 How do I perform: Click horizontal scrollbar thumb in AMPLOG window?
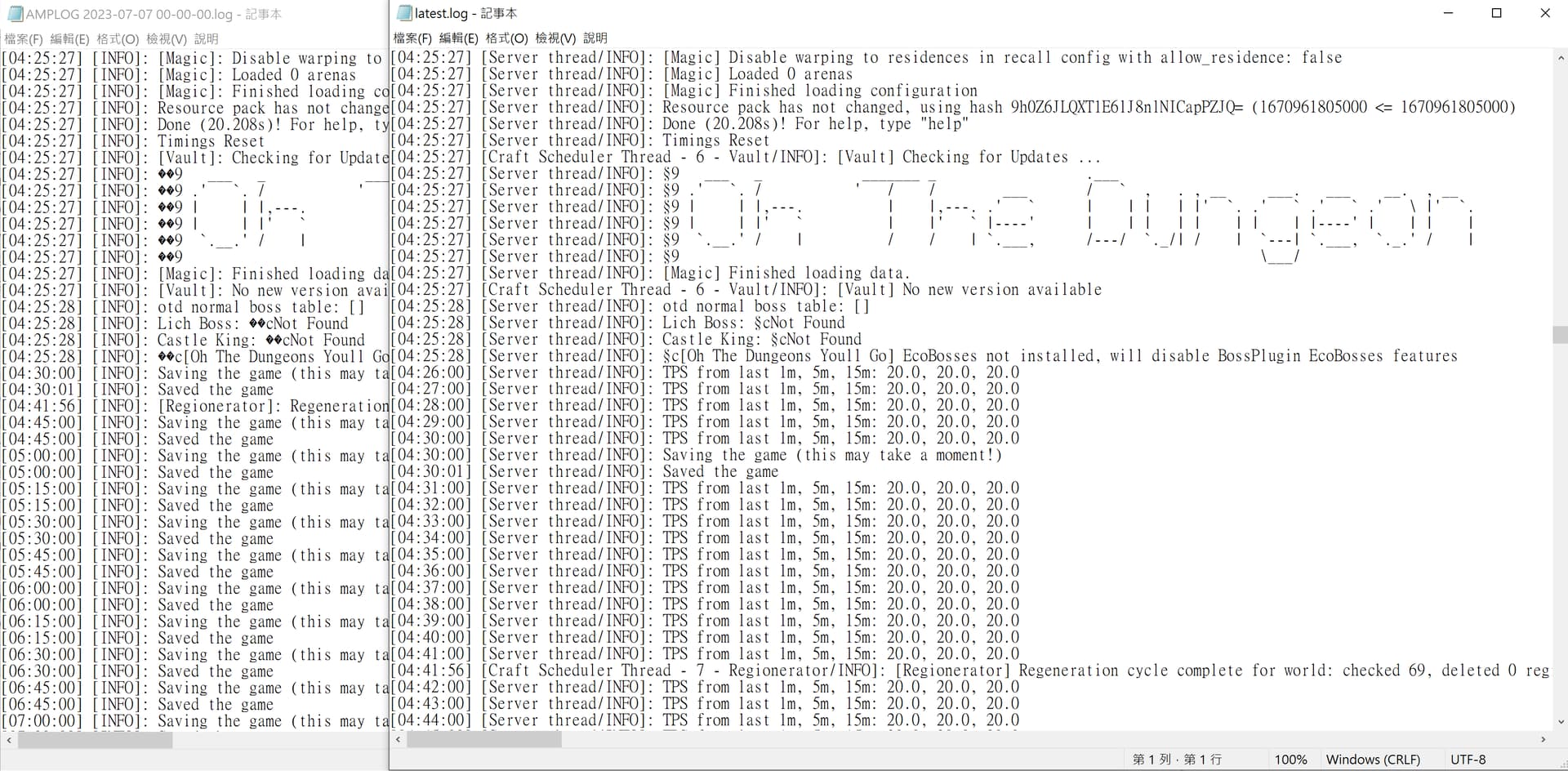(x=95, y=740)
